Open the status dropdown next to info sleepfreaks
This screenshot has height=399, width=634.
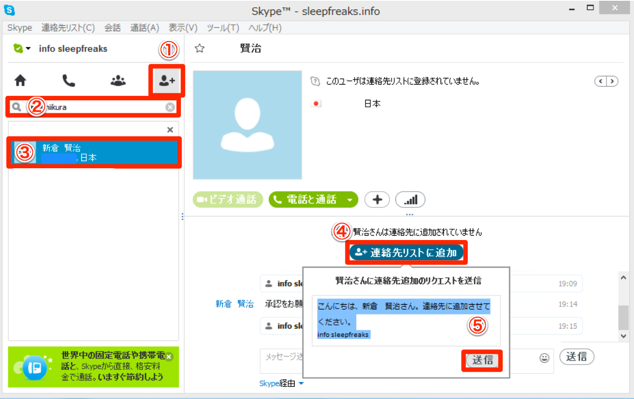coord(28,49)
